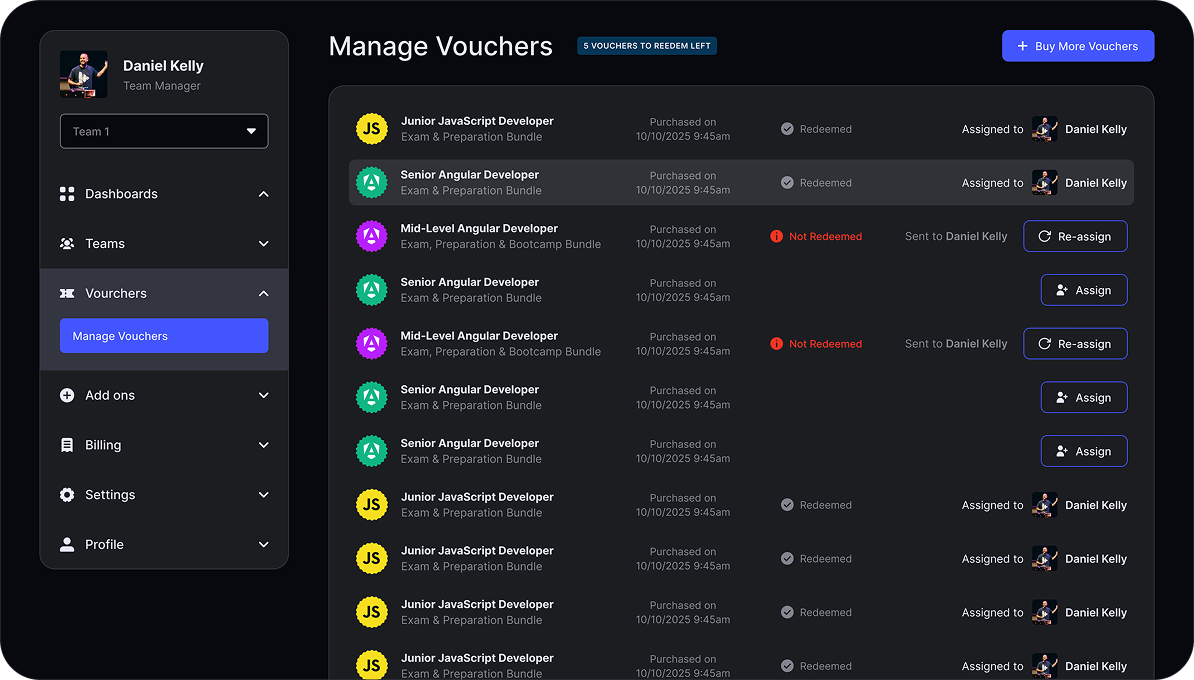Click Daniel Kelly avatar in first voucher row

[1045, 129]
